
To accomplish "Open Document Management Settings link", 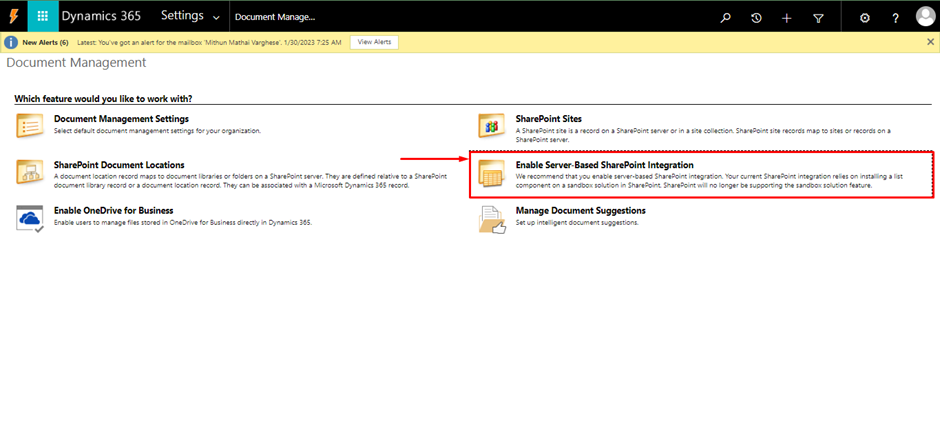I will coord(121,119).
